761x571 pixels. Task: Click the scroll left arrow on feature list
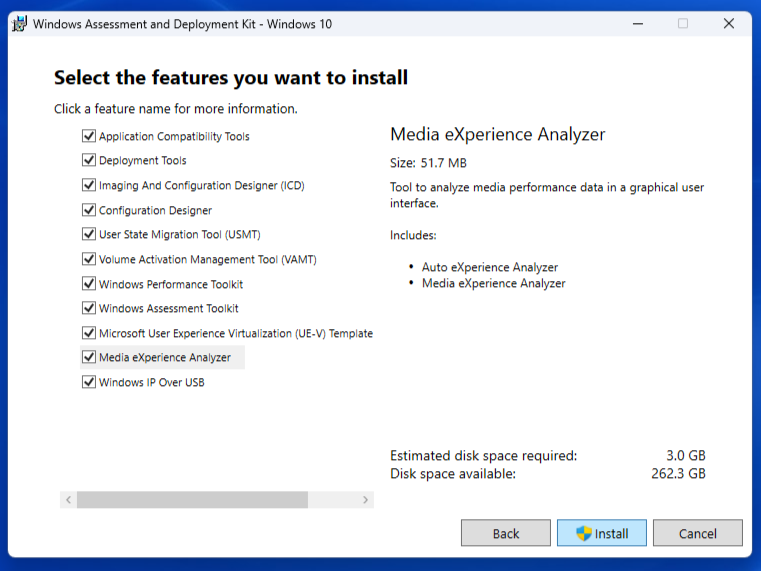[68, 499]
